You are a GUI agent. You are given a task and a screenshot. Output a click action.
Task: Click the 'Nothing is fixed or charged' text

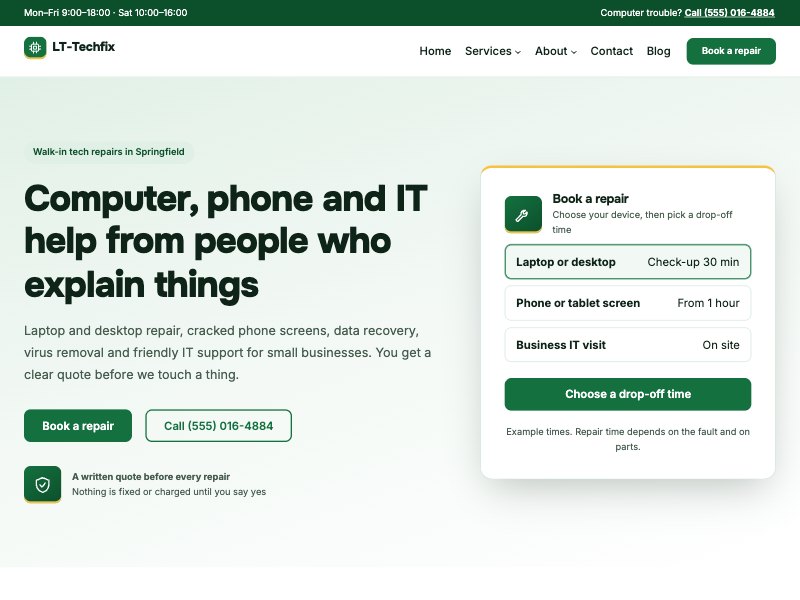tap(169, 492)
